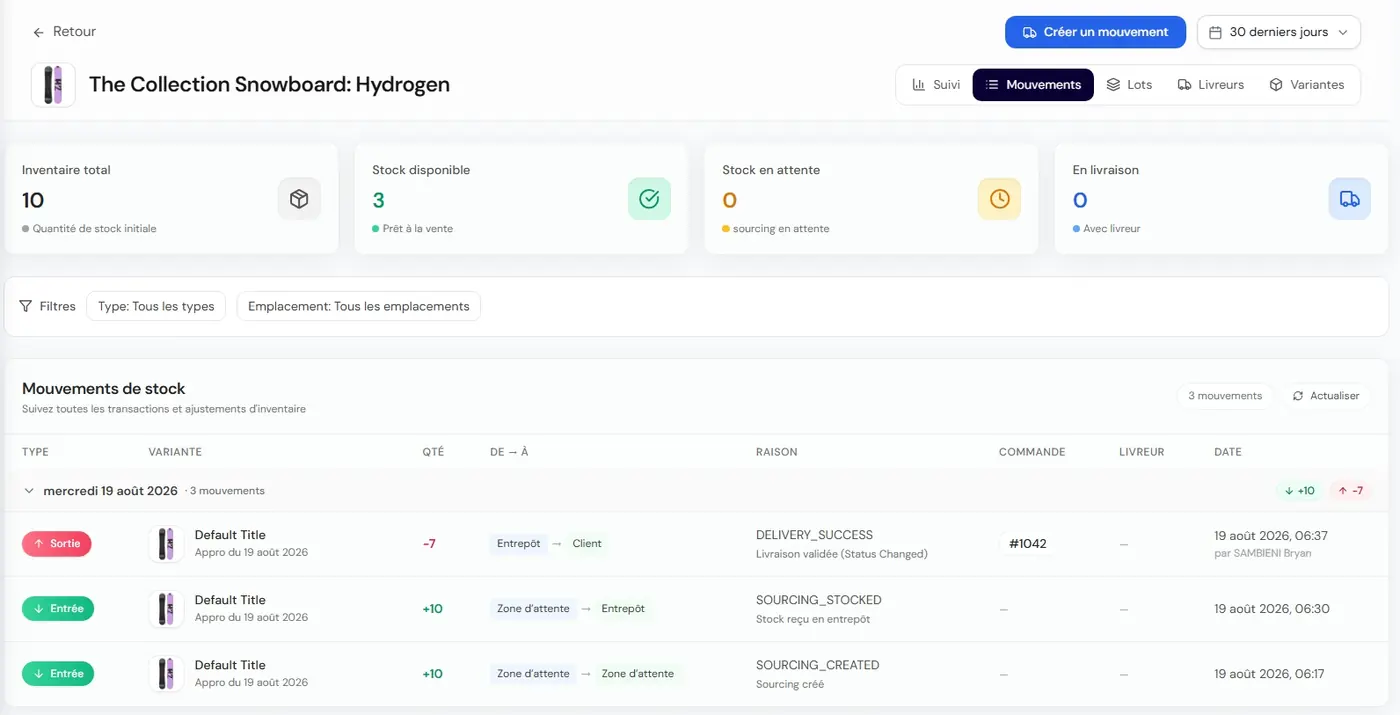The image size is (1400, 715).
Task: Click the box icon in Inventaire total card
Action: tap(299, 199)
